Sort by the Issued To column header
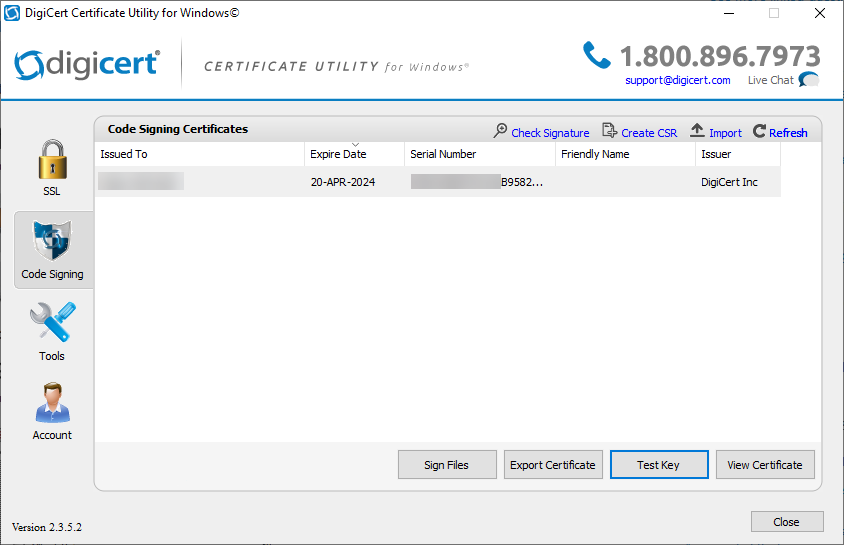The image size is (844, 545). (199, 154)
